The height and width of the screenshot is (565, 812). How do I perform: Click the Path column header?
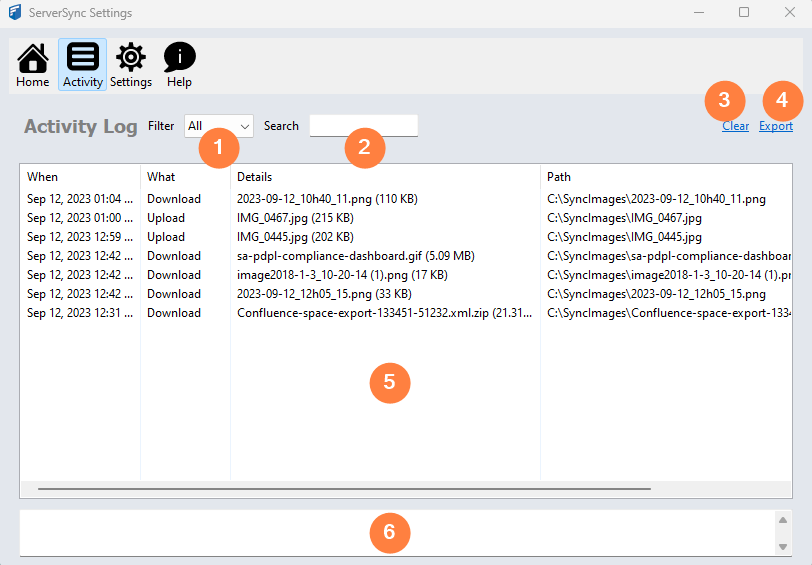[559, 177]
